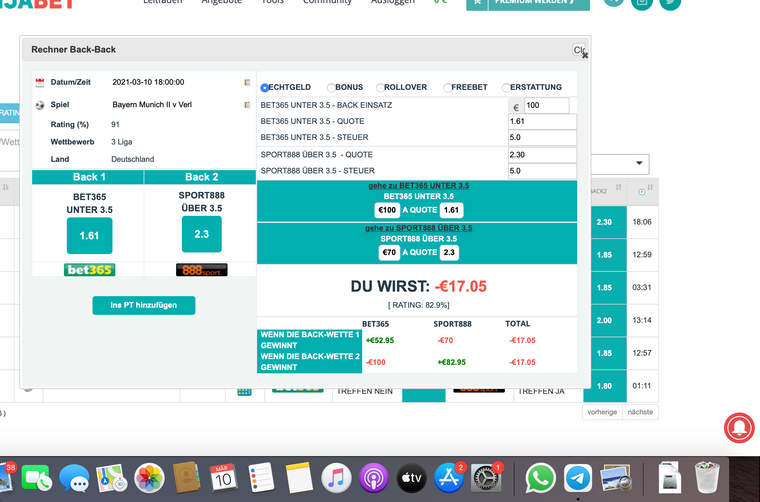760x502 pixels.
Task: Click the sort arrows in the BACK2 column header
Action: click(618, 188)
